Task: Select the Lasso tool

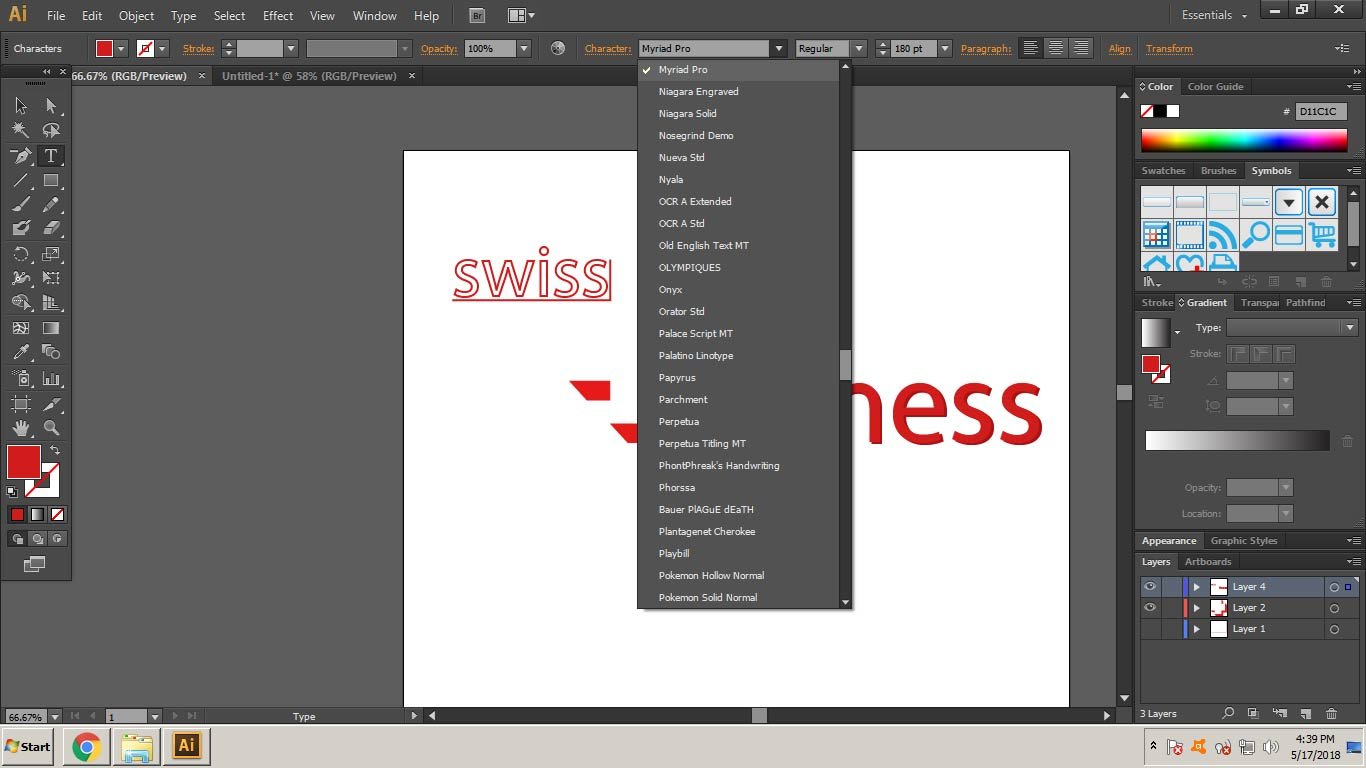Action: [51, 130]
